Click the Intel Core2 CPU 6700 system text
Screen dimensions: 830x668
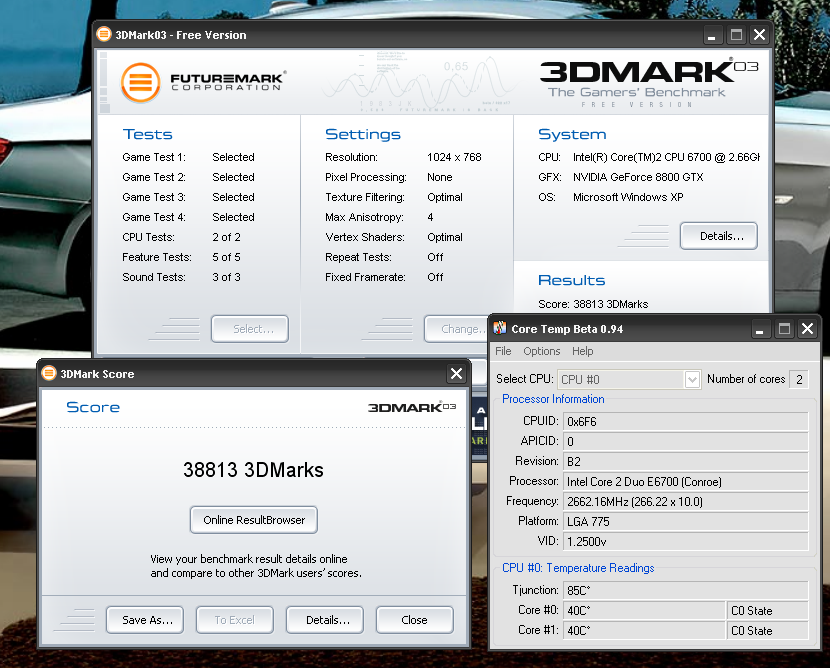[666, 157]
